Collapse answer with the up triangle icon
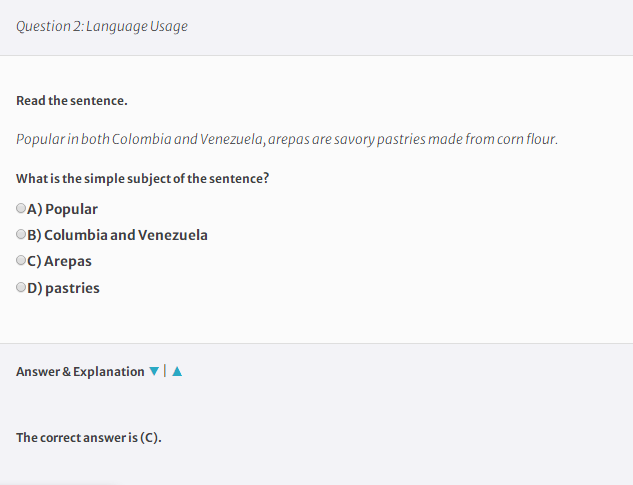The image size is (633, 485). click(x=177, y=371)
